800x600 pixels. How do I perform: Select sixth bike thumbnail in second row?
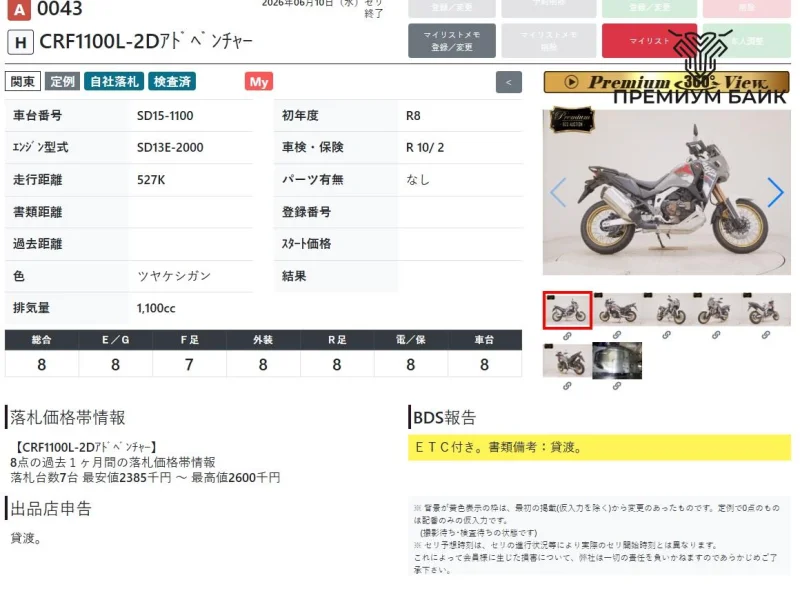pos(567,361)
